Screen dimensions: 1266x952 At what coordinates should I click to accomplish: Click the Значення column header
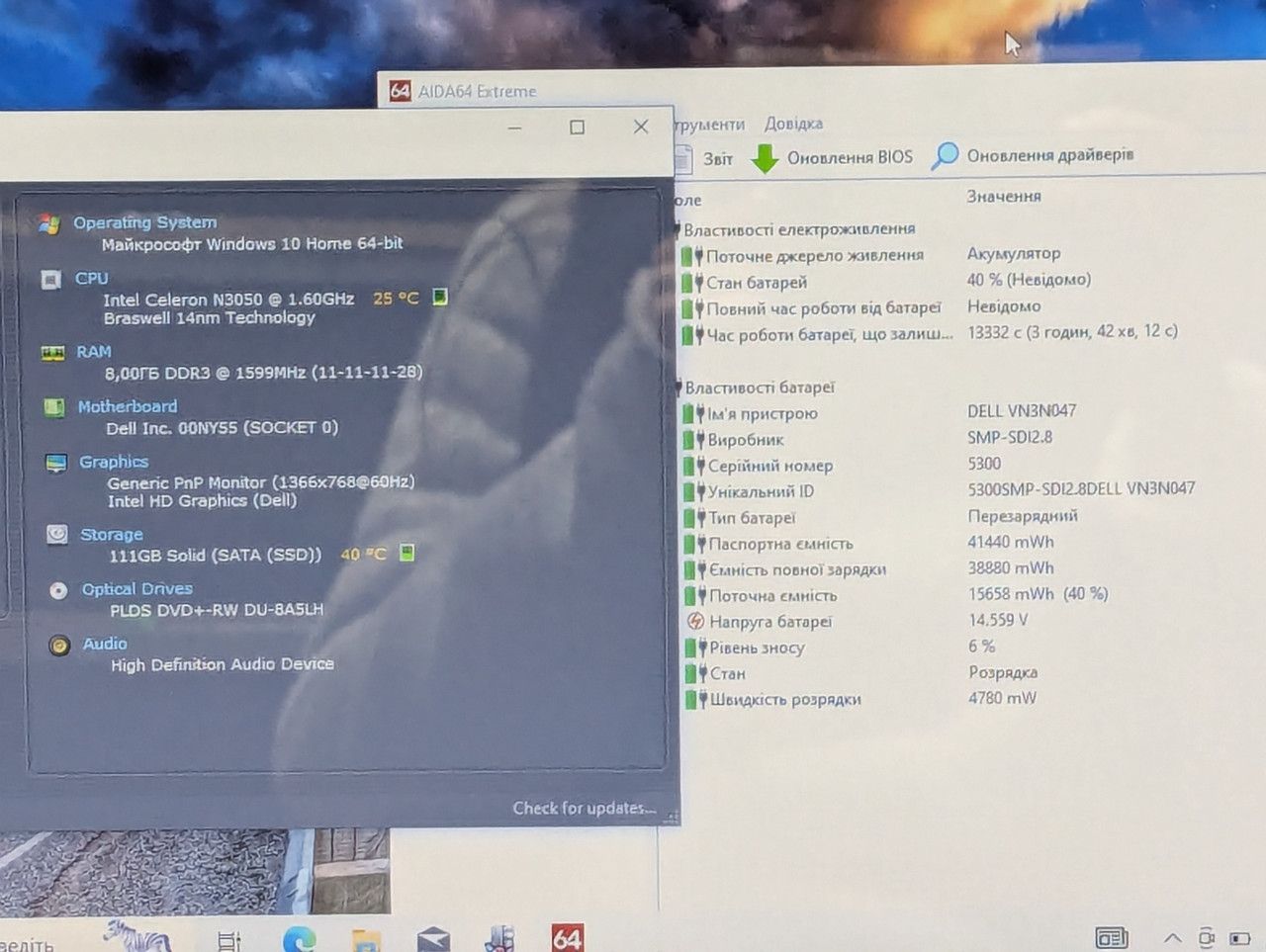click(1004, 196)
